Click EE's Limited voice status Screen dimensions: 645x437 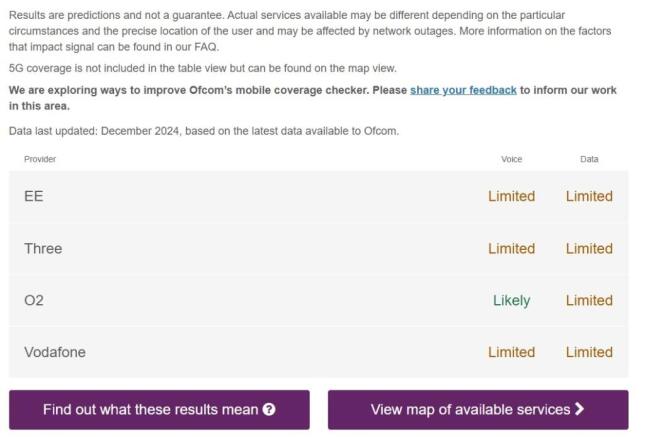click(511, 196)
